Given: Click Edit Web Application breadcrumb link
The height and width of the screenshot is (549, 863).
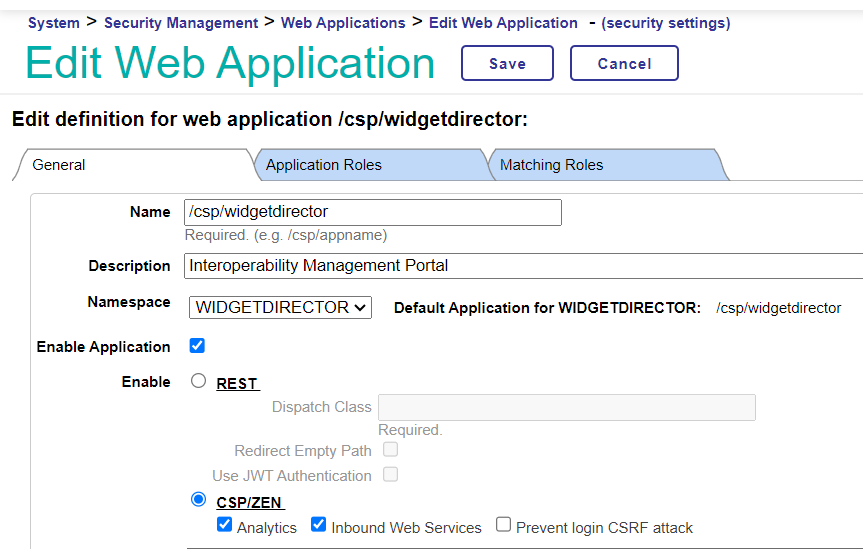Looking at the screenshot, I should 503,23.
